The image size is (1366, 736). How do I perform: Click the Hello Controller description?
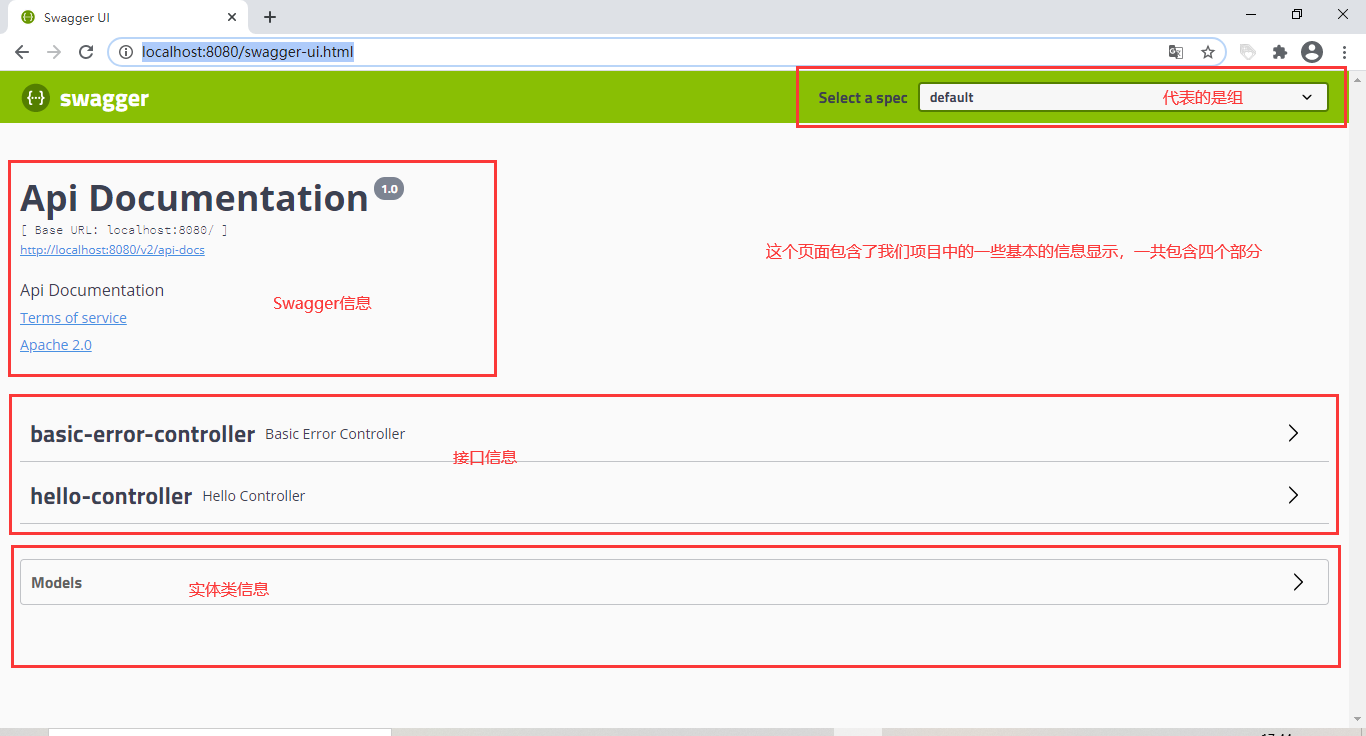coord(254,496)
